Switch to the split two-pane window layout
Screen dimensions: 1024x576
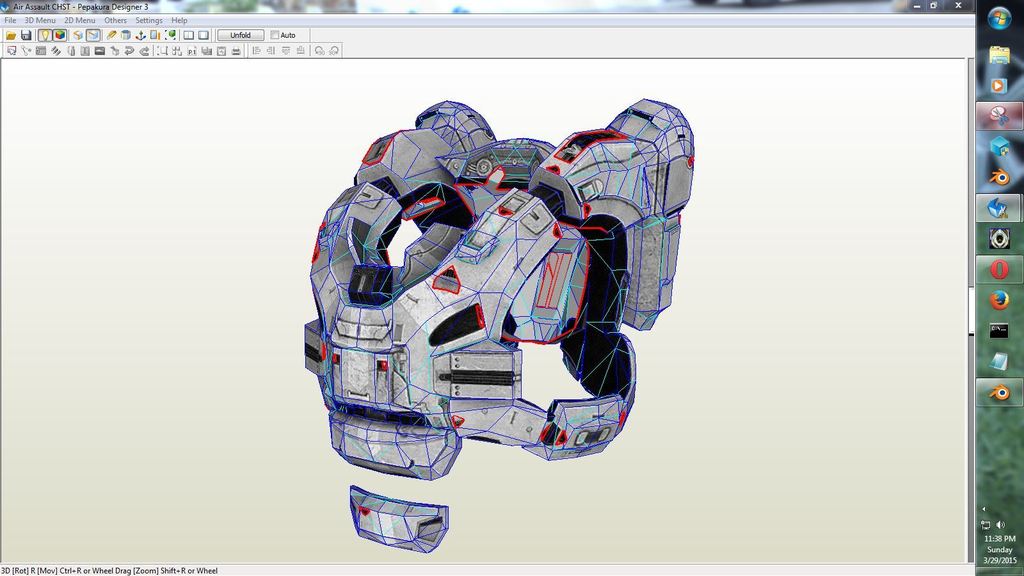click(x=189, y=35)
